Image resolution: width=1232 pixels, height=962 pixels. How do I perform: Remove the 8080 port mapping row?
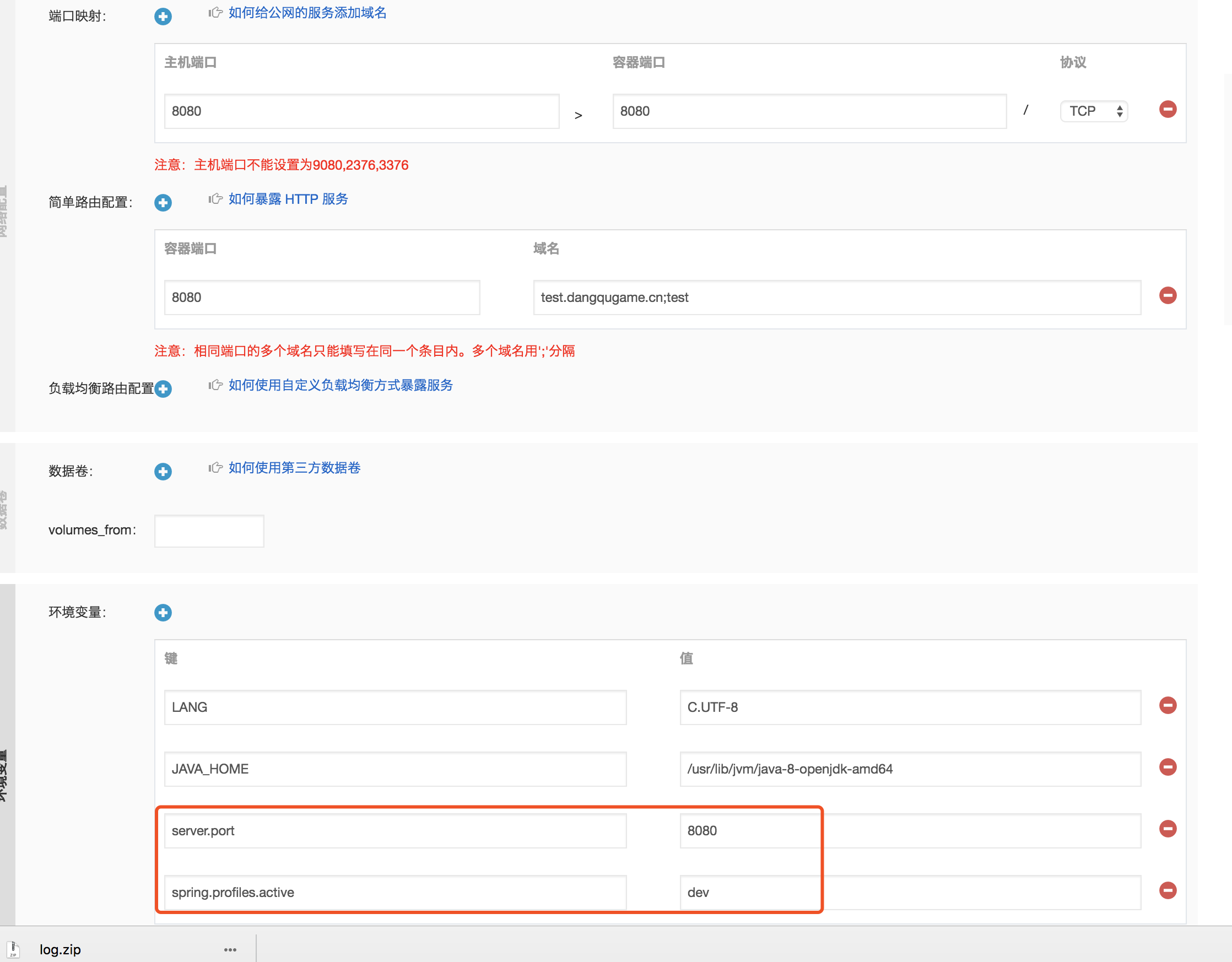pyautogui.click(x=1167, y=110)
